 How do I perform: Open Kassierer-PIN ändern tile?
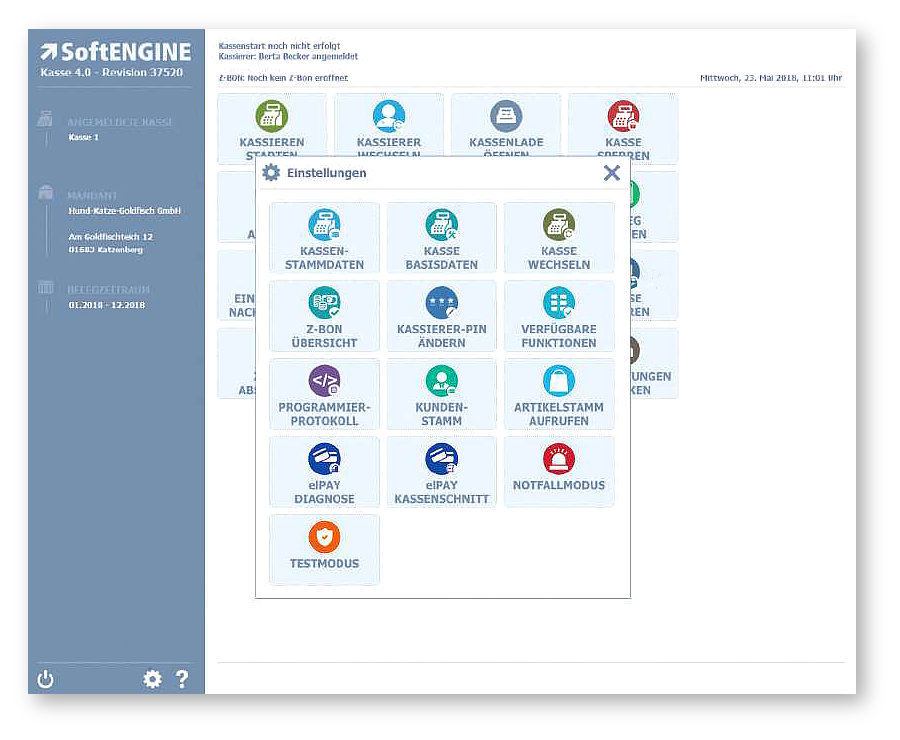[441, 316]
